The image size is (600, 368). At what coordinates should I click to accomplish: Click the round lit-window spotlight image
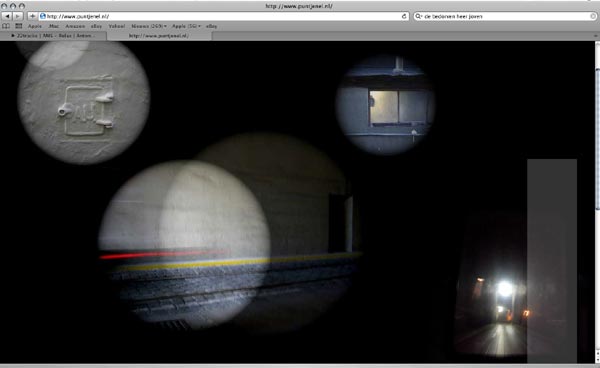[x=385, y=104]
